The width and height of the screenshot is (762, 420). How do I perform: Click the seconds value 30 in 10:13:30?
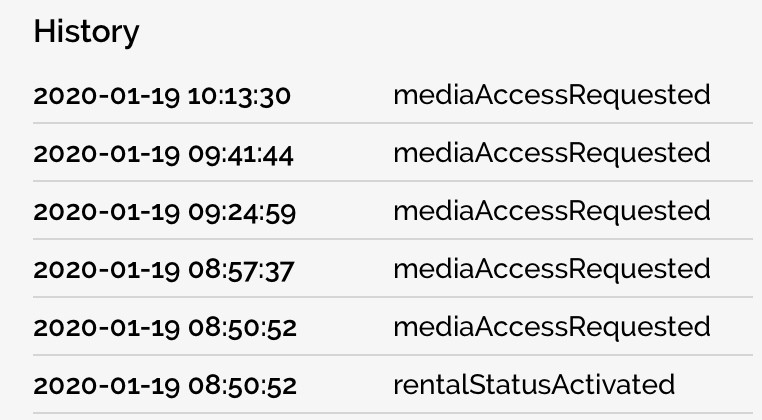pos(275,96)
